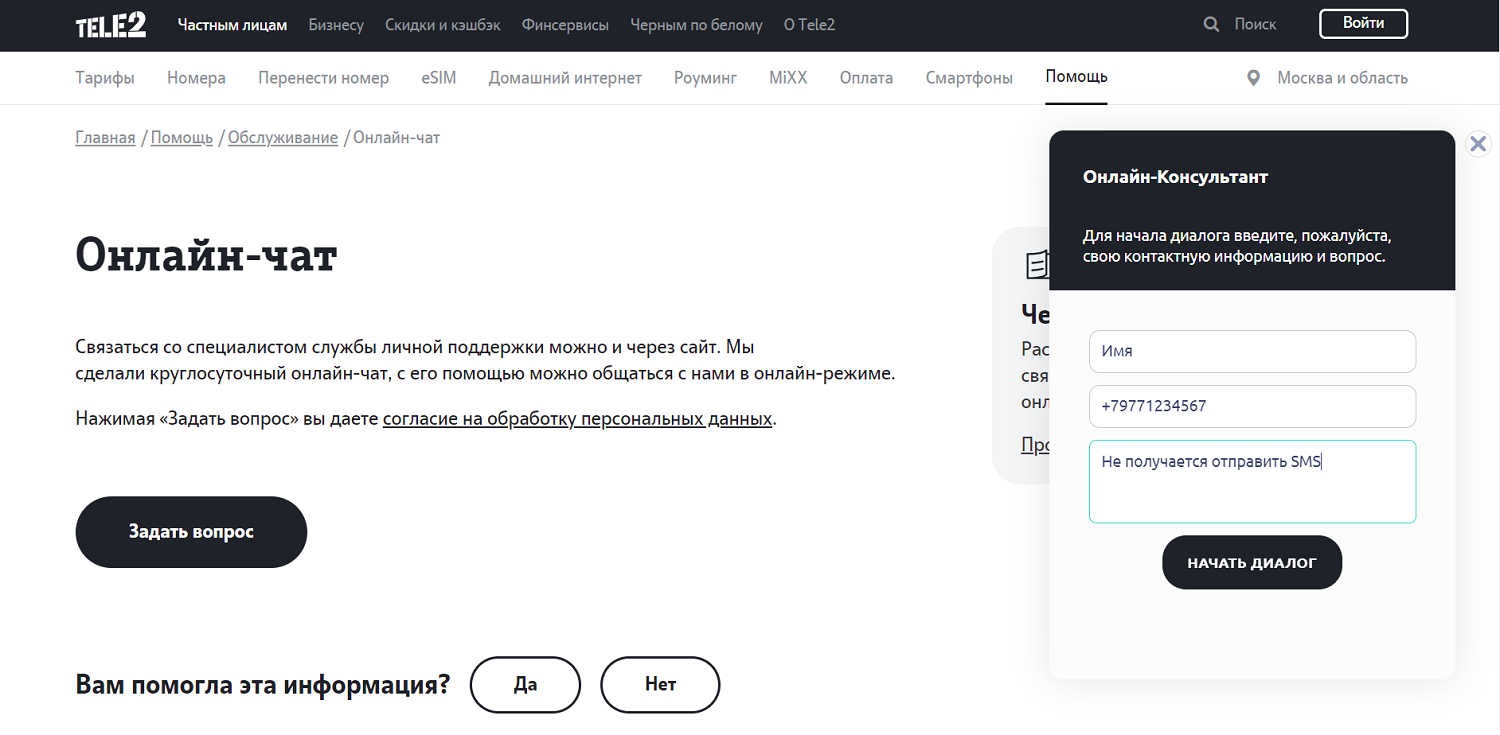Image resolution: width=1500 pixels, height=735 pixels.
Task: Click Вам помогла эта информация text
Action: click(x=263, y=685)
